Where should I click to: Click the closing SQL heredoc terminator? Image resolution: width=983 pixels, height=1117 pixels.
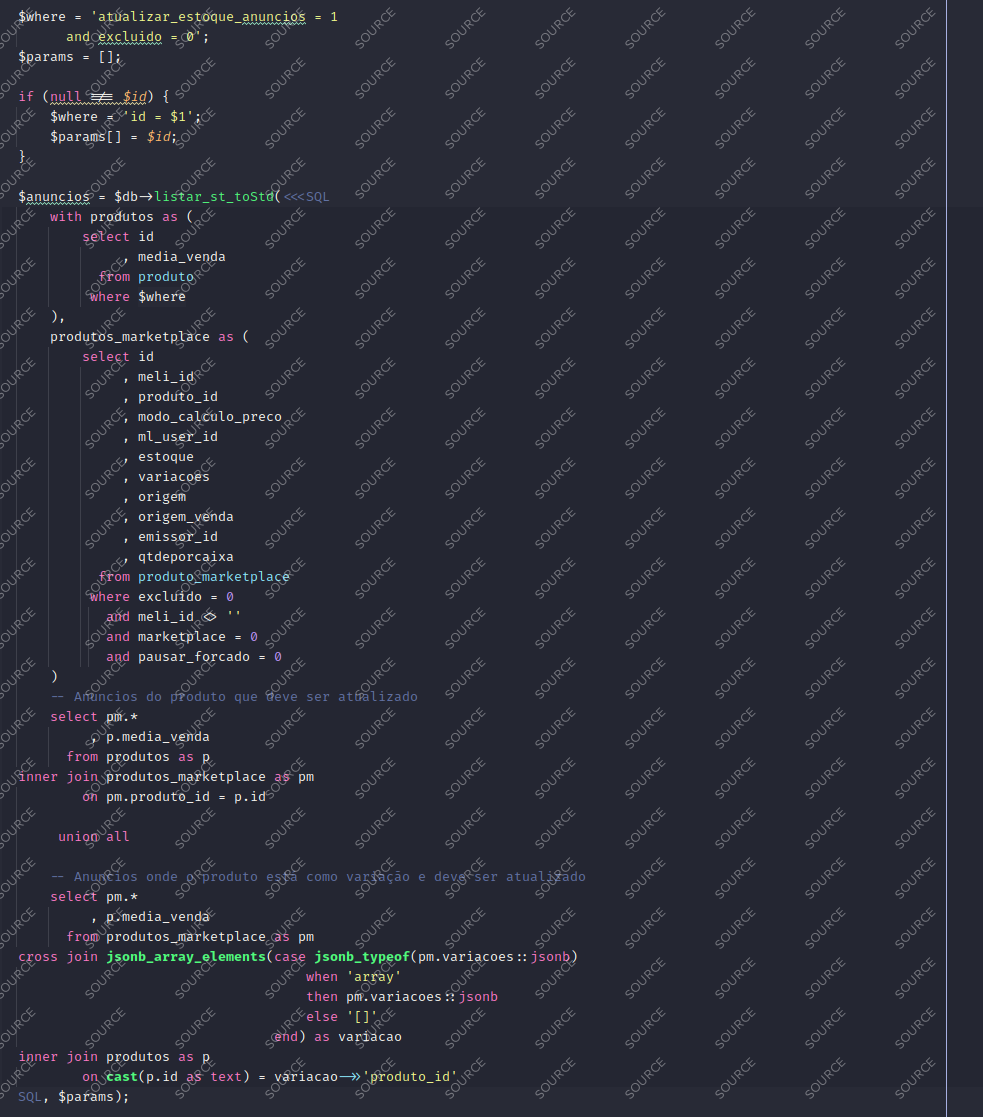(30, 1097)
